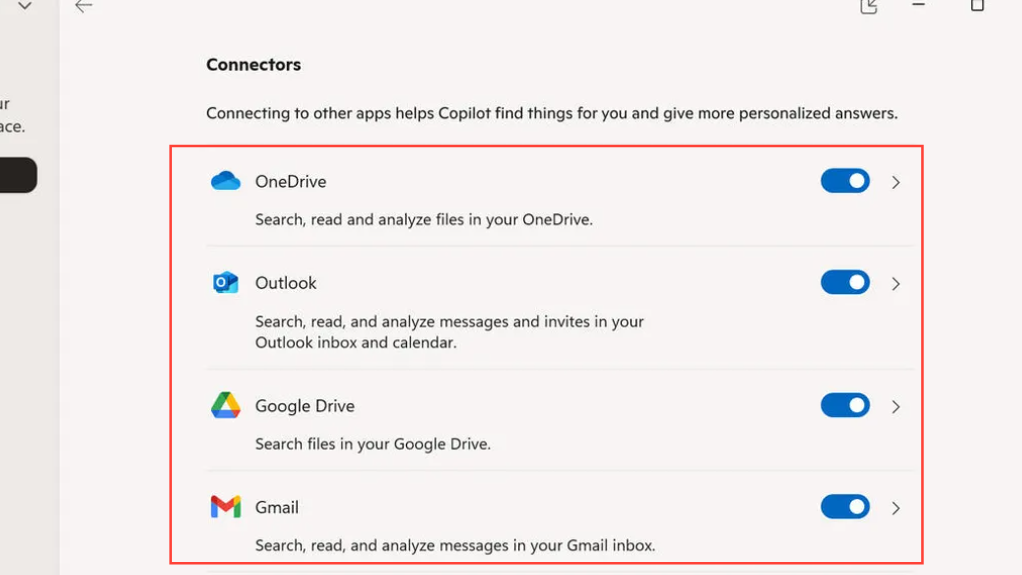Viewport: 1022px width, 575px height.
Task: Click the Gmail connector name
Action: pos(276,507)
